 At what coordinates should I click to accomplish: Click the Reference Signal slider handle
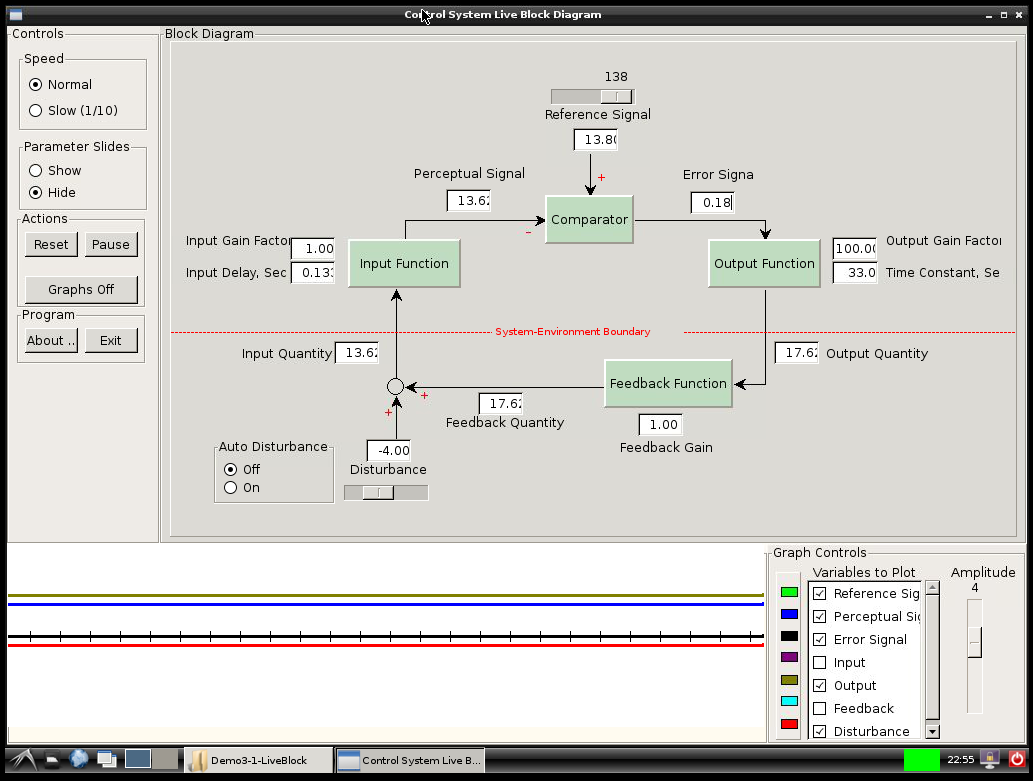coord(616,97)
